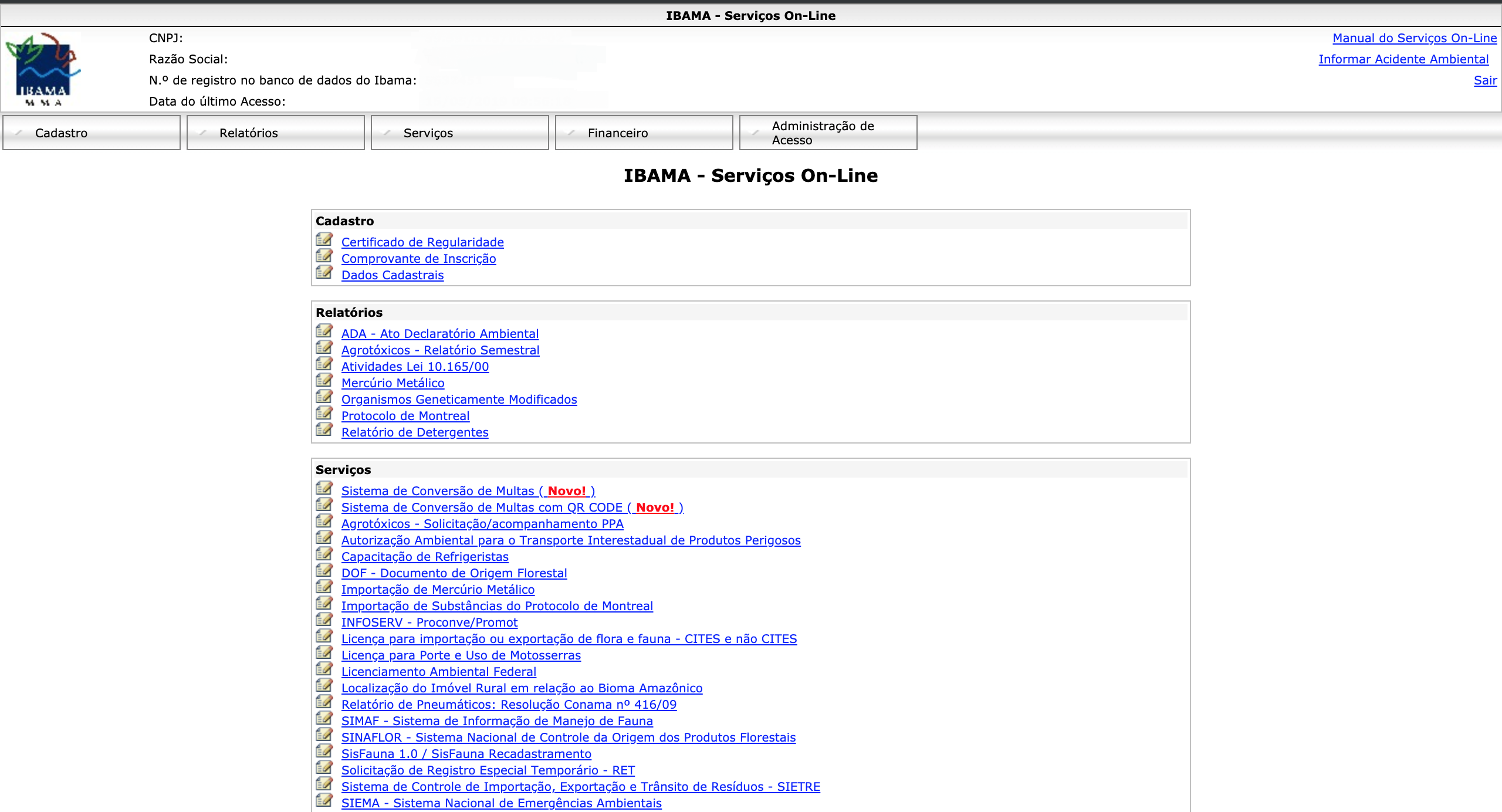Viewport: 1502px width, 812px height.
Task: Click the icon beside Autorização Ambiental para o Transporte
Action: [x=324, y=537]
